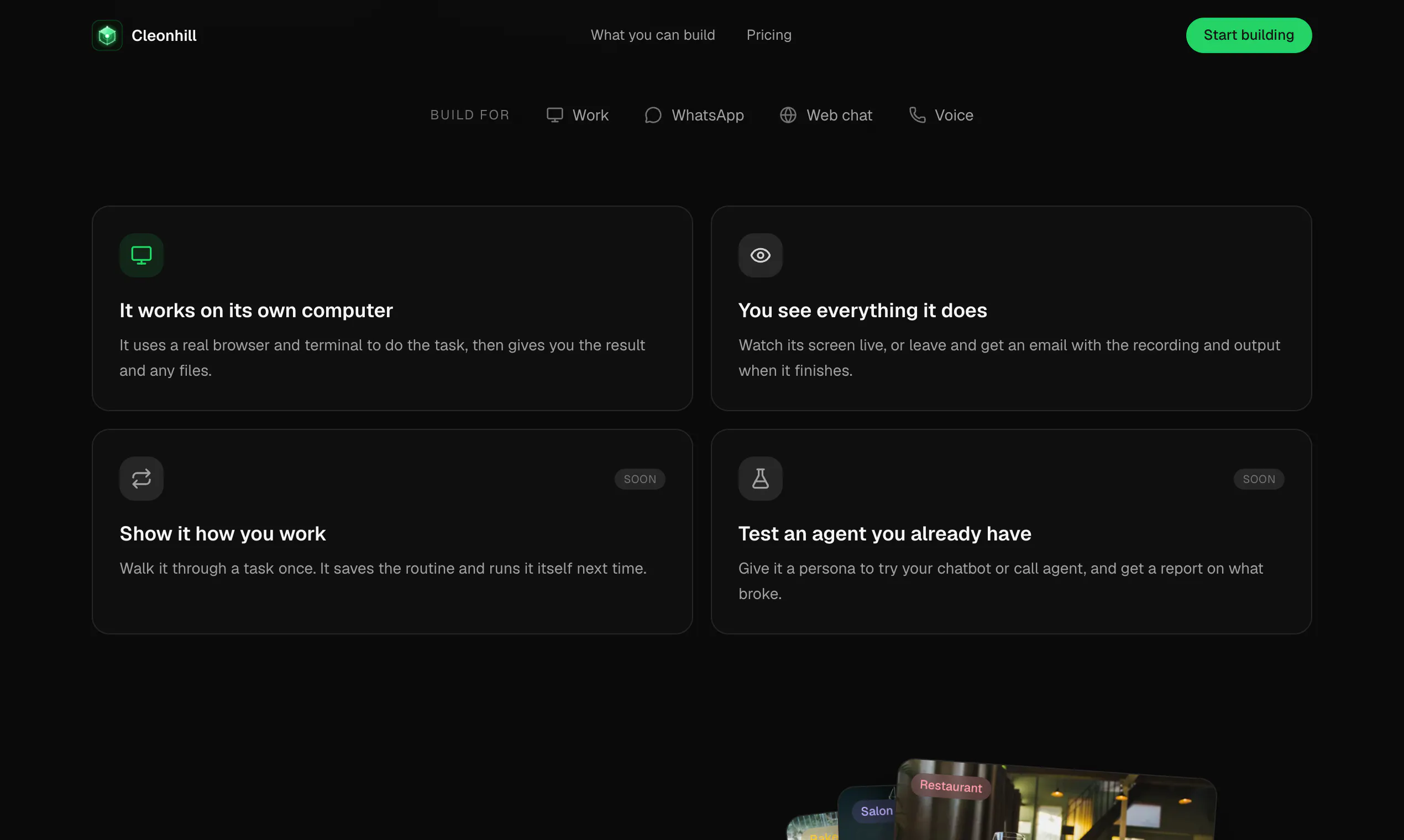Image resolution: width=1404 pixels, height=840 pixels.
Task: Click the SOON badge on Test an agent card
Action: point(1259,480)
